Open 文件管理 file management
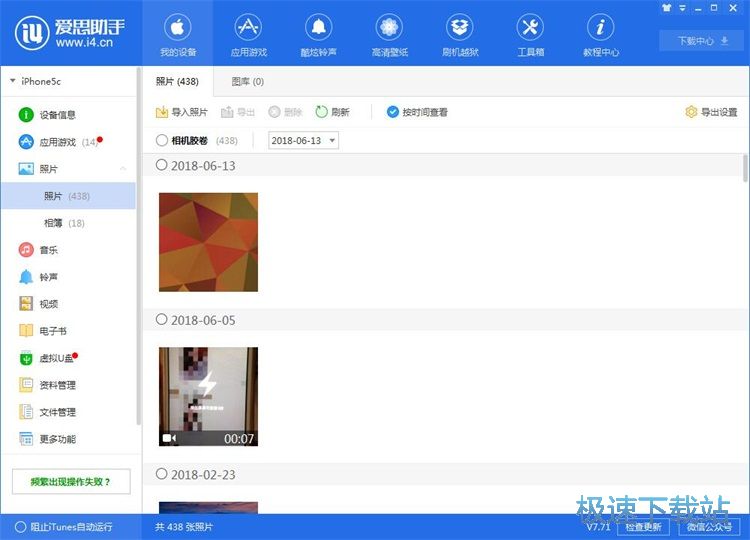 (47, 412)
